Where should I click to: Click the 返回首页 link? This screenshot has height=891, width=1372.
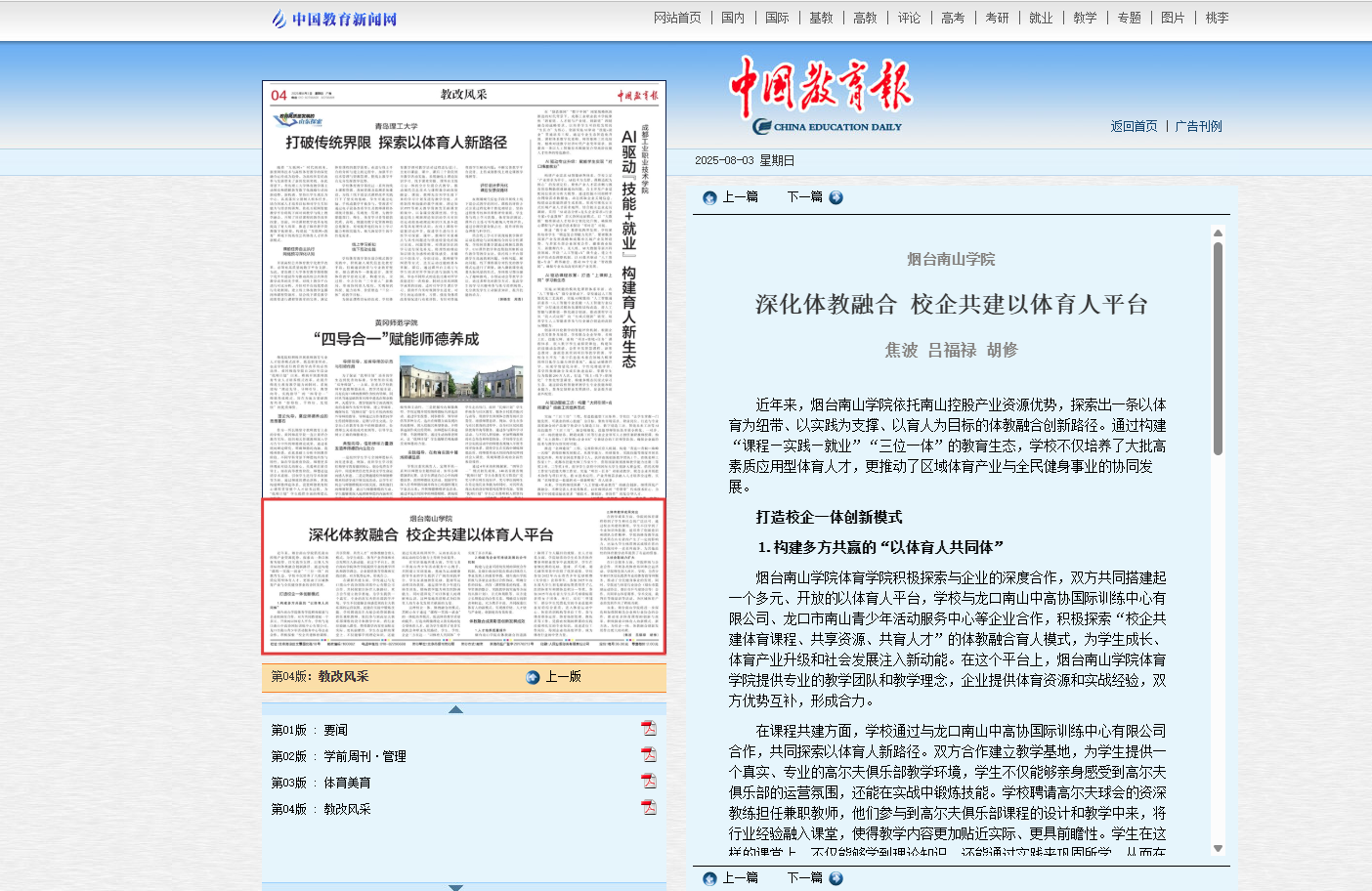pyautogui.click(x=1134, y=126)
